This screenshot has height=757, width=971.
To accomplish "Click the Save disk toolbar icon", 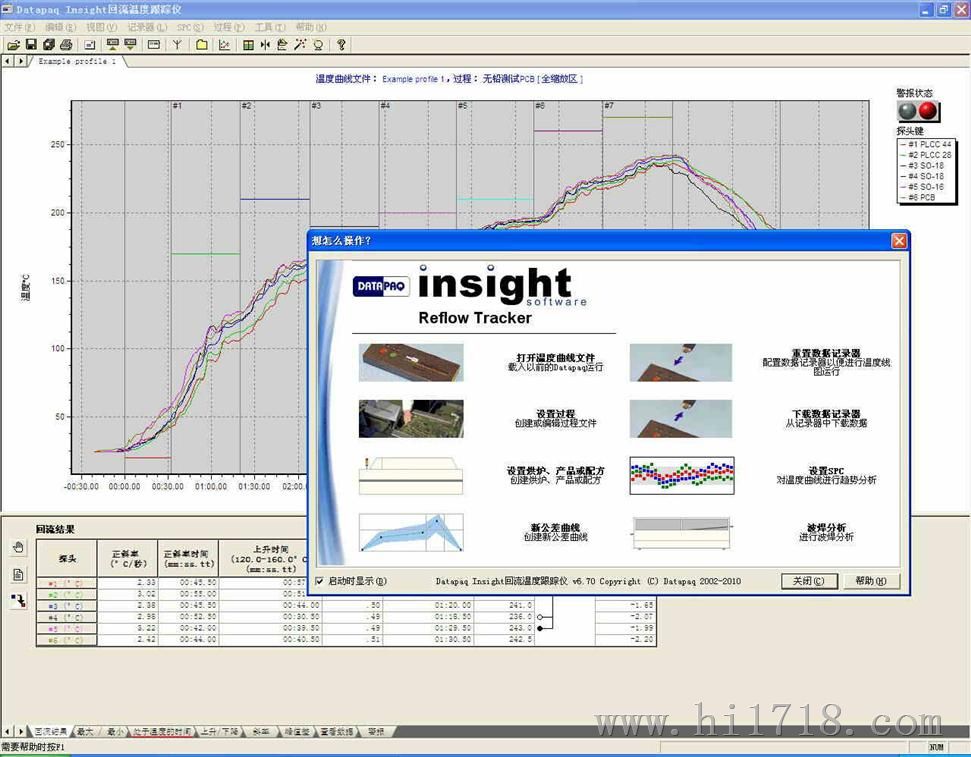I will pos(32,45).
